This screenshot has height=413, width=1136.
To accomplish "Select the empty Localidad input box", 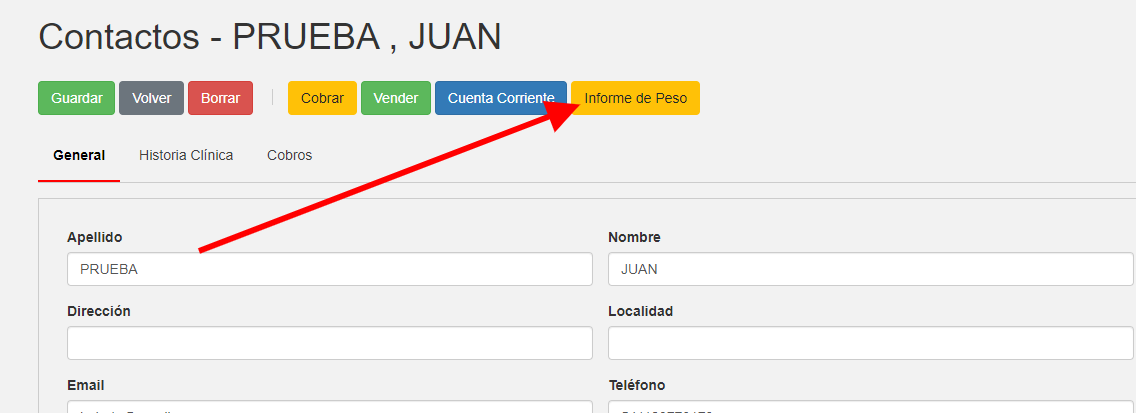I will (x=870, y=343).
